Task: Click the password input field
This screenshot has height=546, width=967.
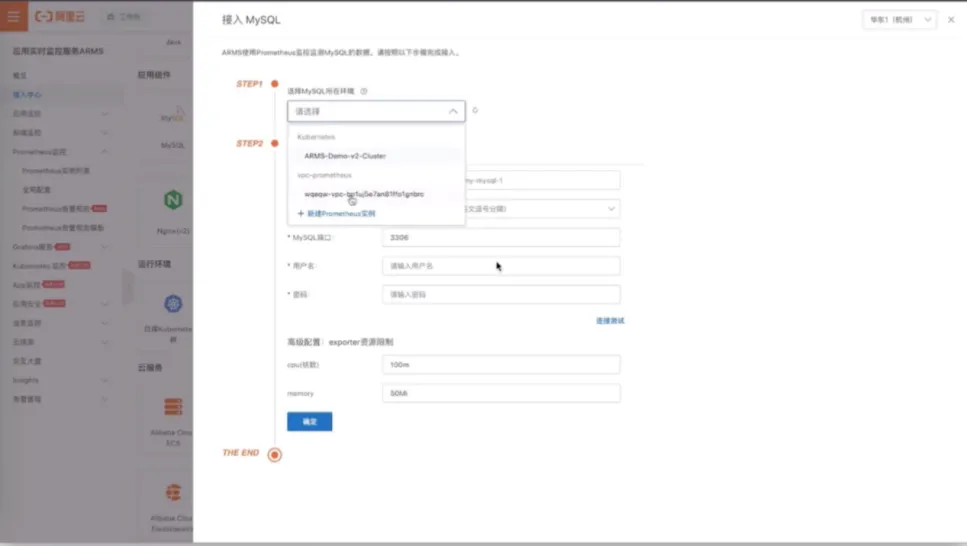Action: click(501, 294)
